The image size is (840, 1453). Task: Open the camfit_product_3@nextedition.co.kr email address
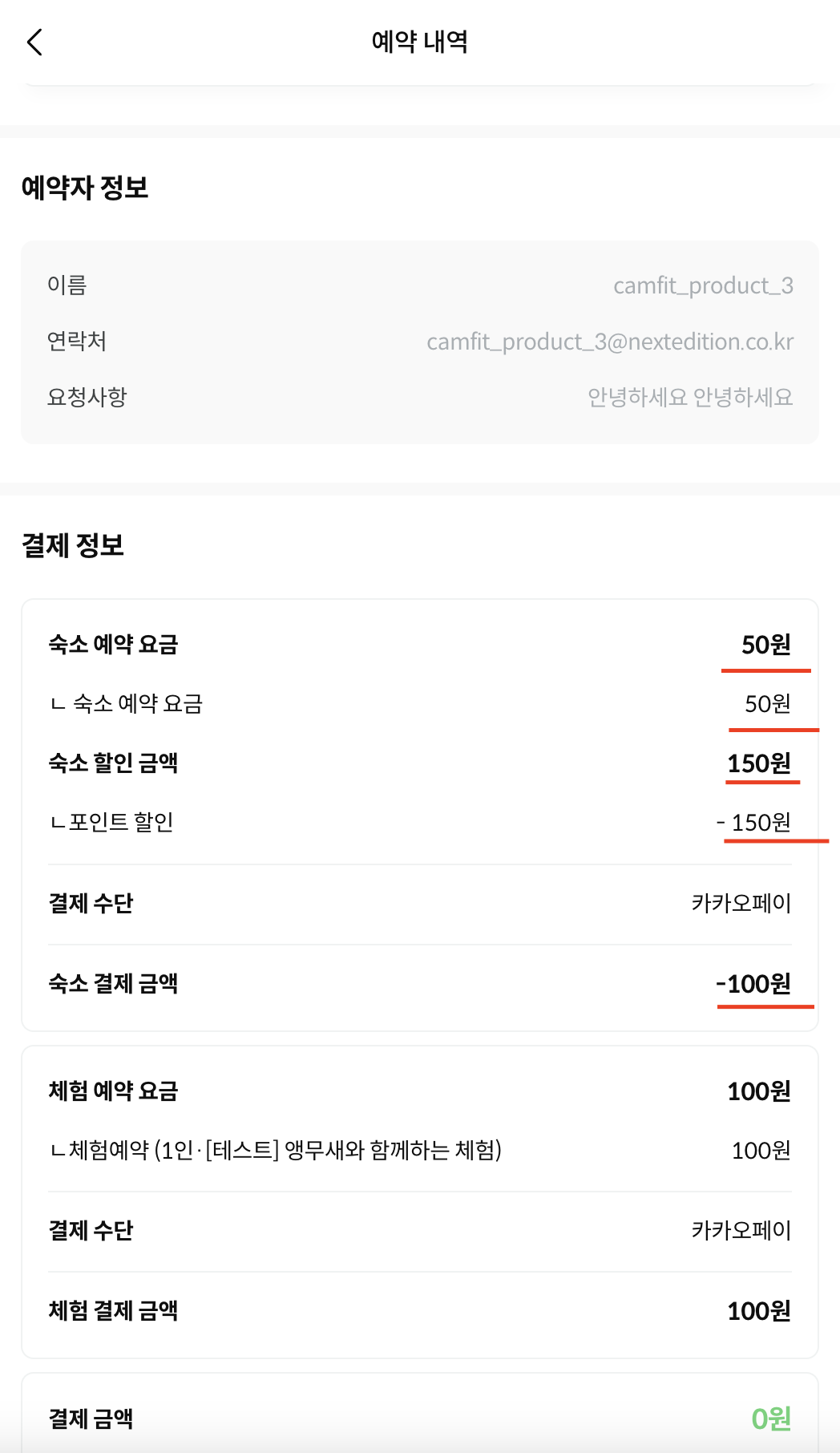click(610, 342)
